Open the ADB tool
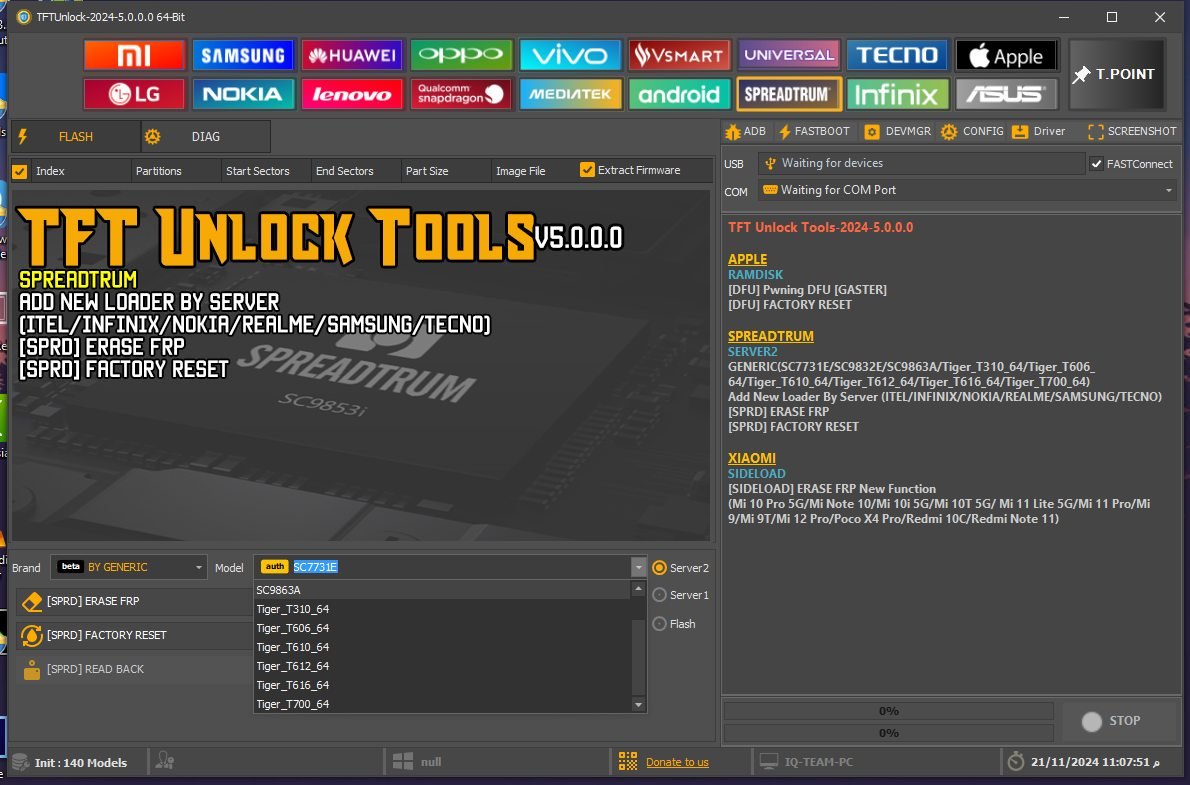 745,131
